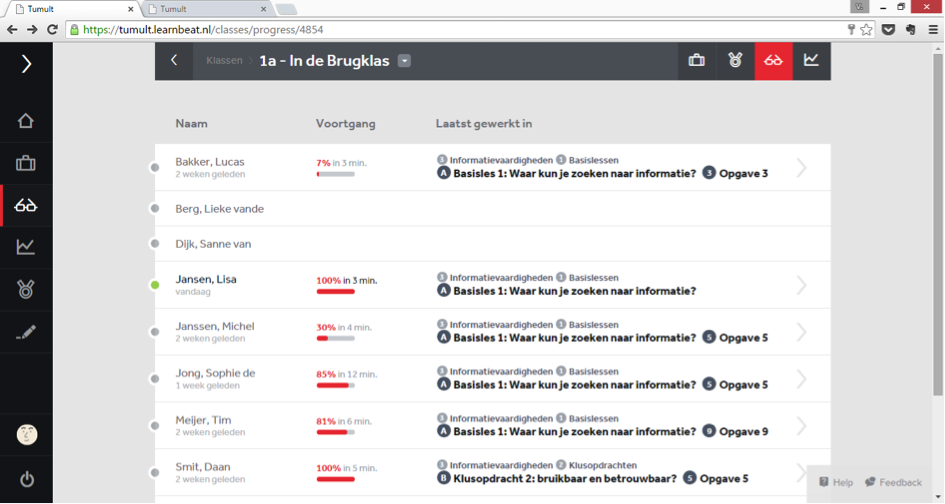Click the Naam column header
The width and height of the screenshot is (945, 504).
191,124
